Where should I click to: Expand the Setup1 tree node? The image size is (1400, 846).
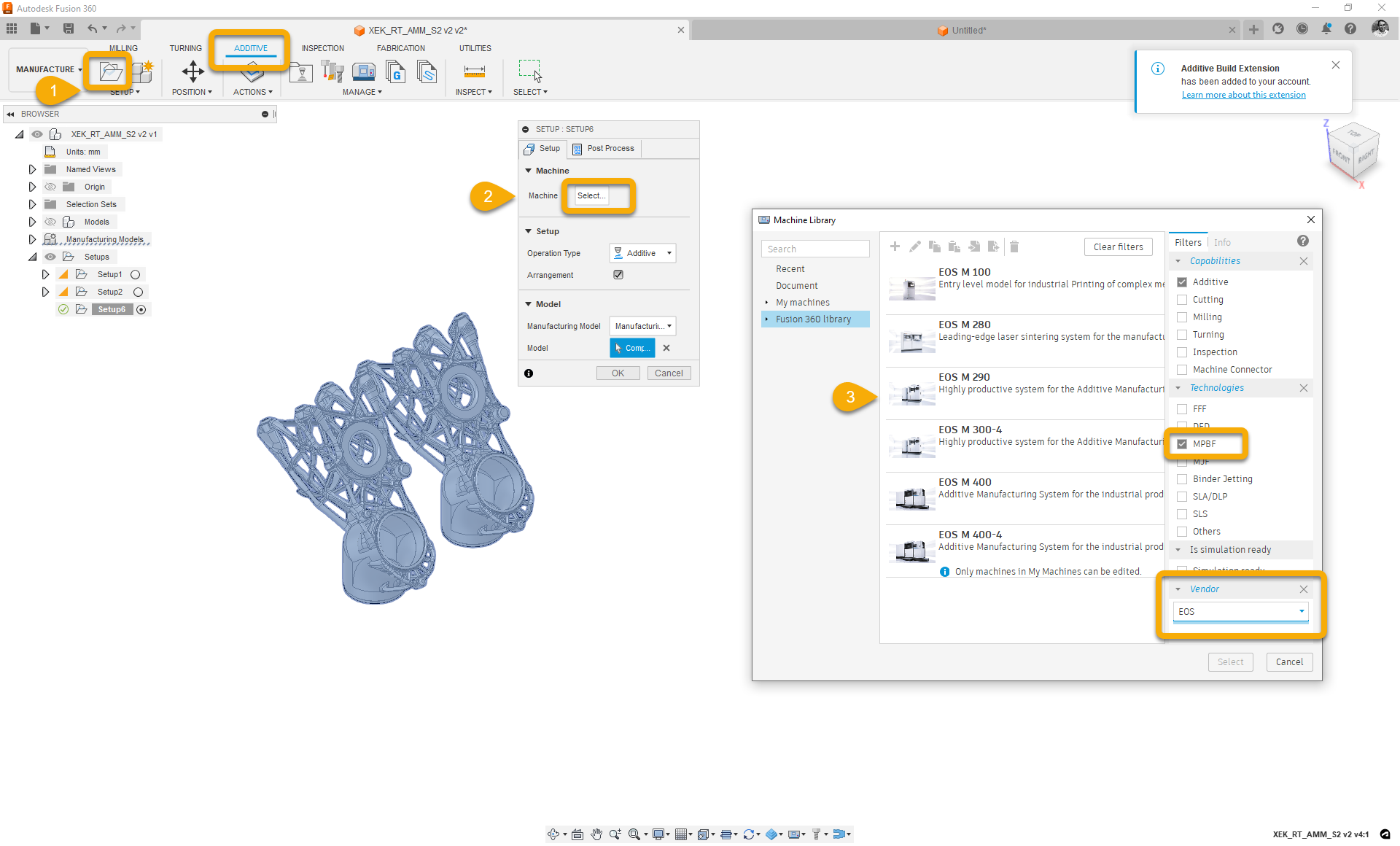(45, 274)
